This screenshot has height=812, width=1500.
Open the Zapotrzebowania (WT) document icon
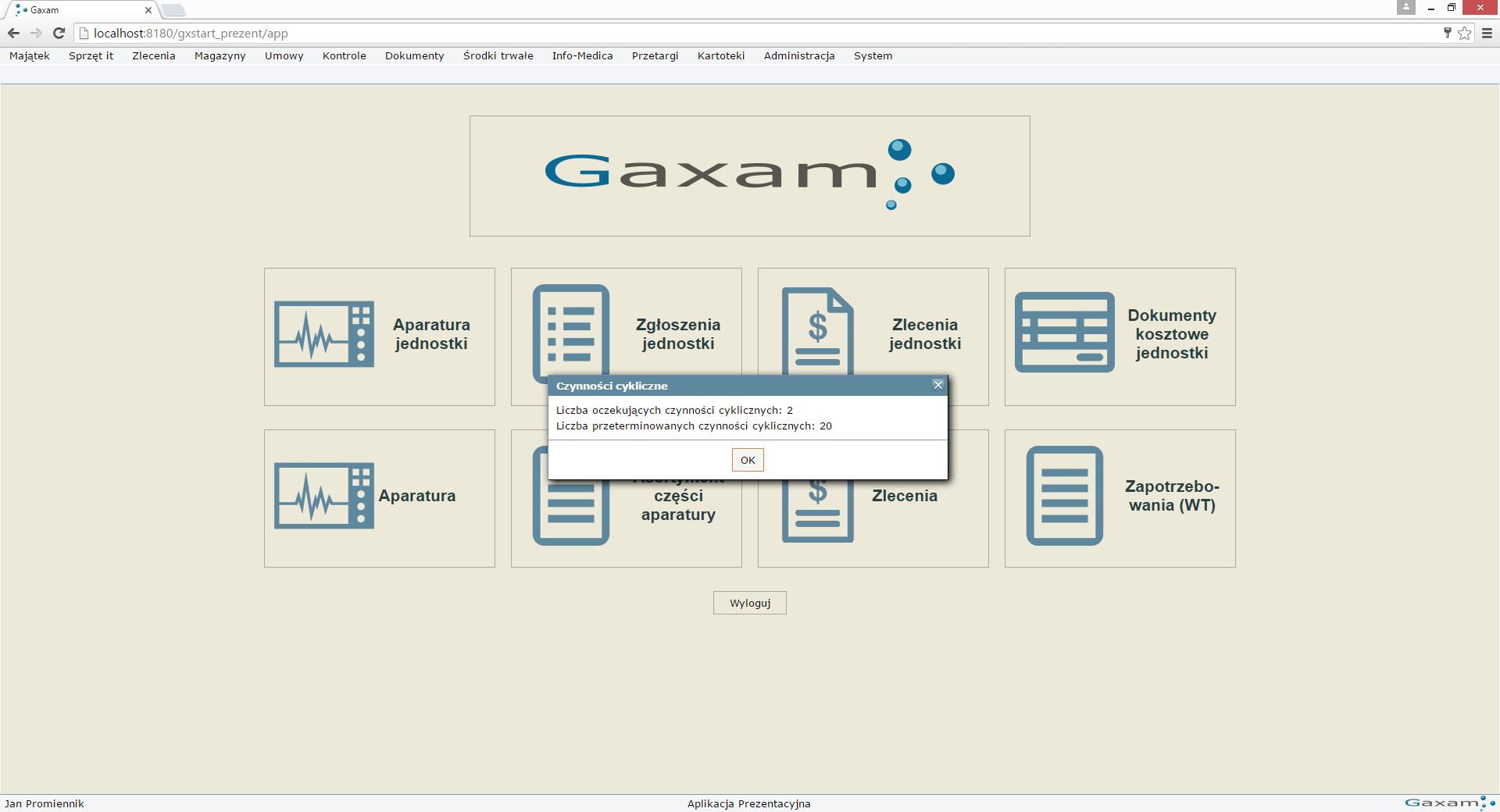pyautogui.click(x=1064, y=496)
